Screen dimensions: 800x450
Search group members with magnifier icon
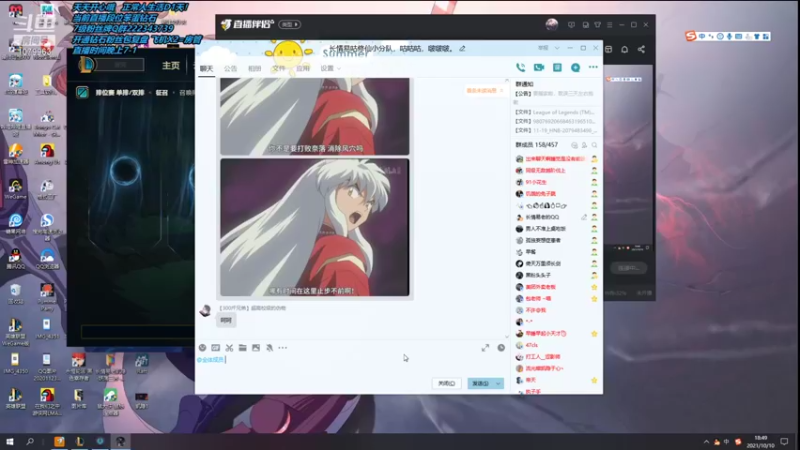(594, 145)
